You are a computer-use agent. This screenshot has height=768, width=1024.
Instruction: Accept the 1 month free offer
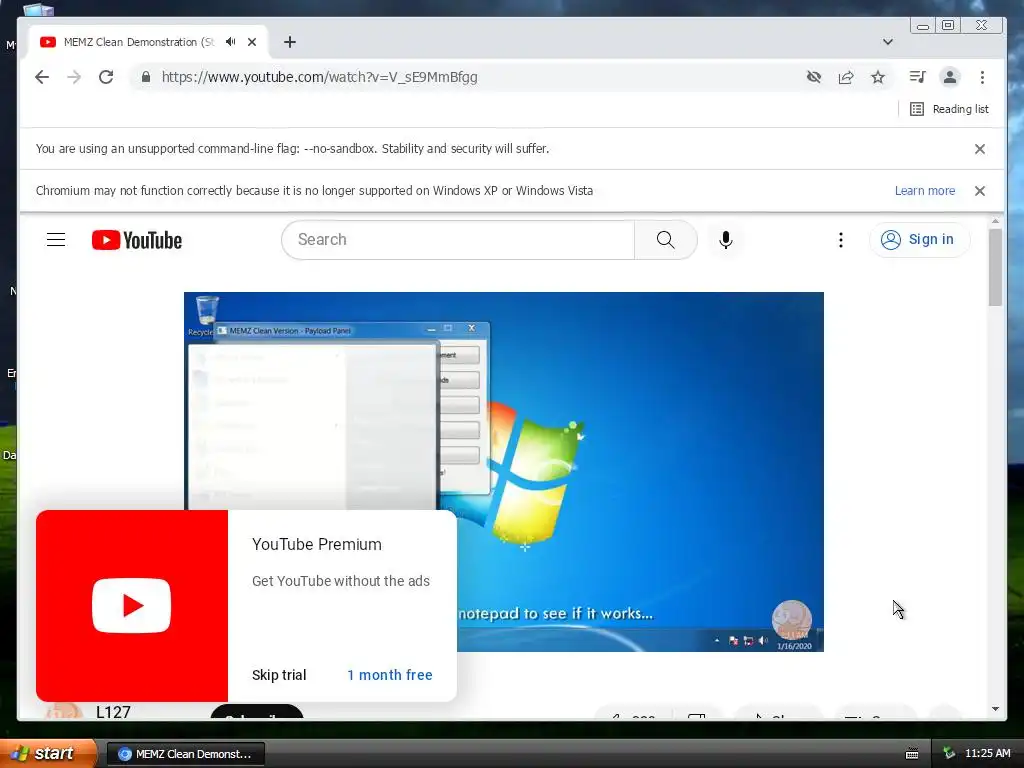coord(389,675)
